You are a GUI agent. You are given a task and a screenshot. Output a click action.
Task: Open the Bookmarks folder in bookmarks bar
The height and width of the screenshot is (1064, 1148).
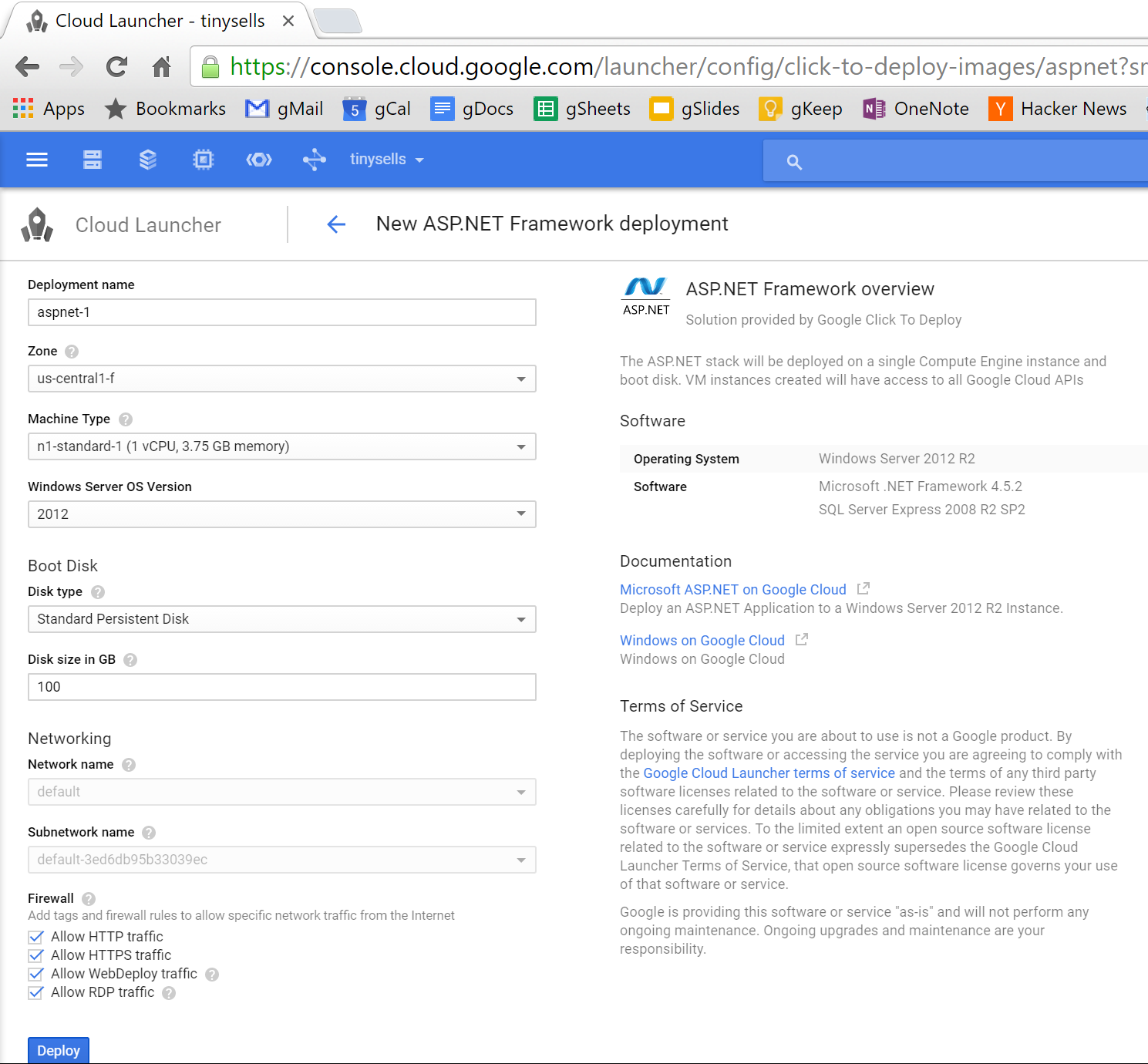pos(166,109)
